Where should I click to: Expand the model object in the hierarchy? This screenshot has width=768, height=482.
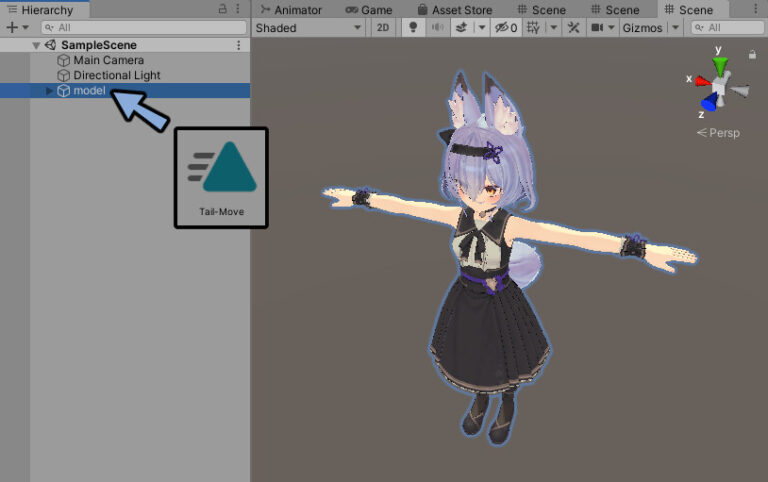pos(50,91)
